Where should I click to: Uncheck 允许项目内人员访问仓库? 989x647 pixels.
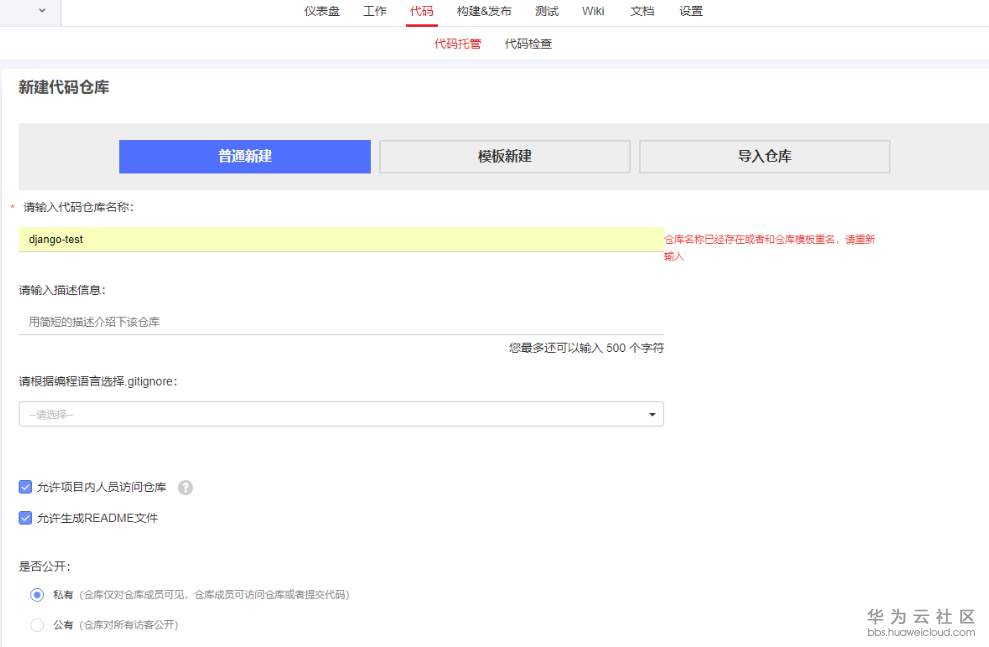coord(25,487)
